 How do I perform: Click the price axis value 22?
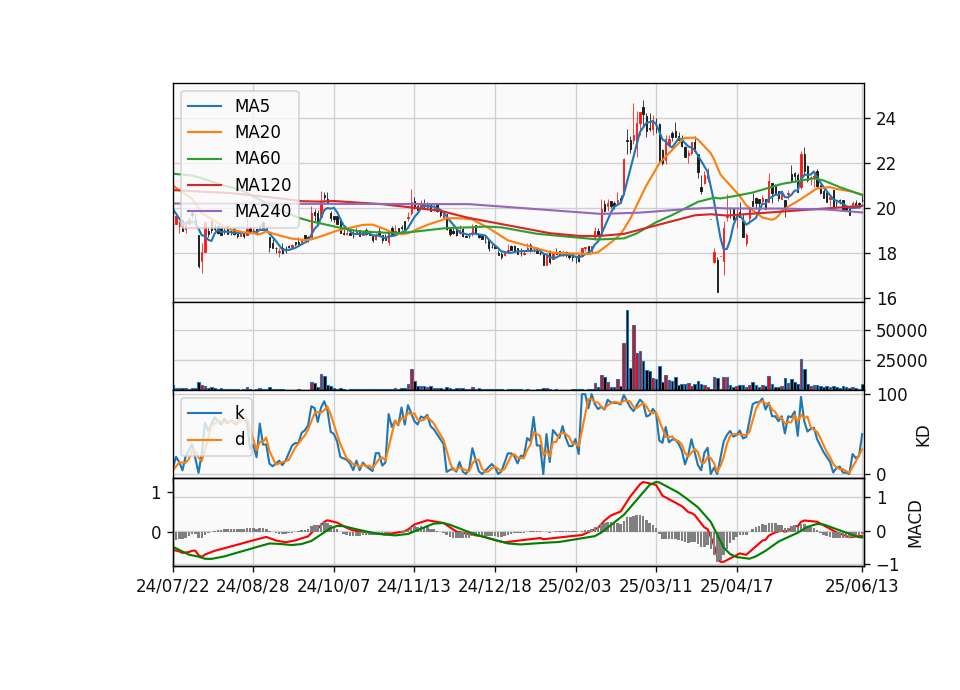tap(886, 164)
